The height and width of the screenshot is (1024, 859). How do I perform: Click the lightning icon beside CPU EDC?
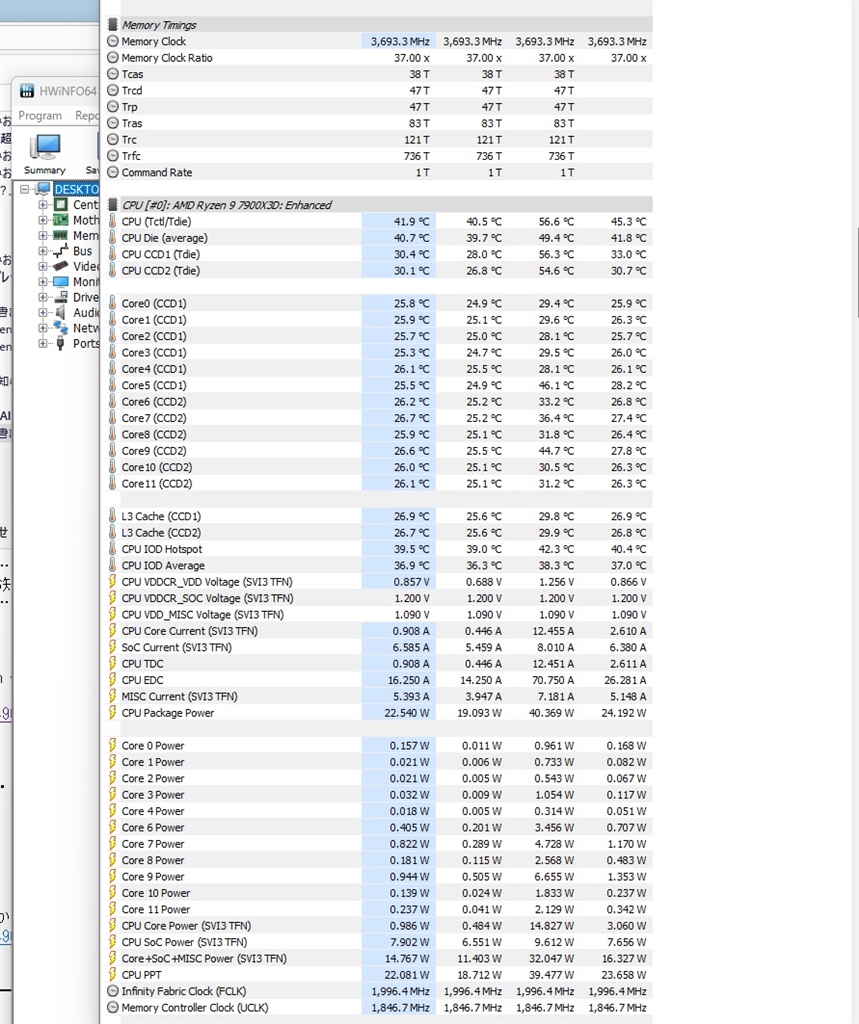click(112, 680)
